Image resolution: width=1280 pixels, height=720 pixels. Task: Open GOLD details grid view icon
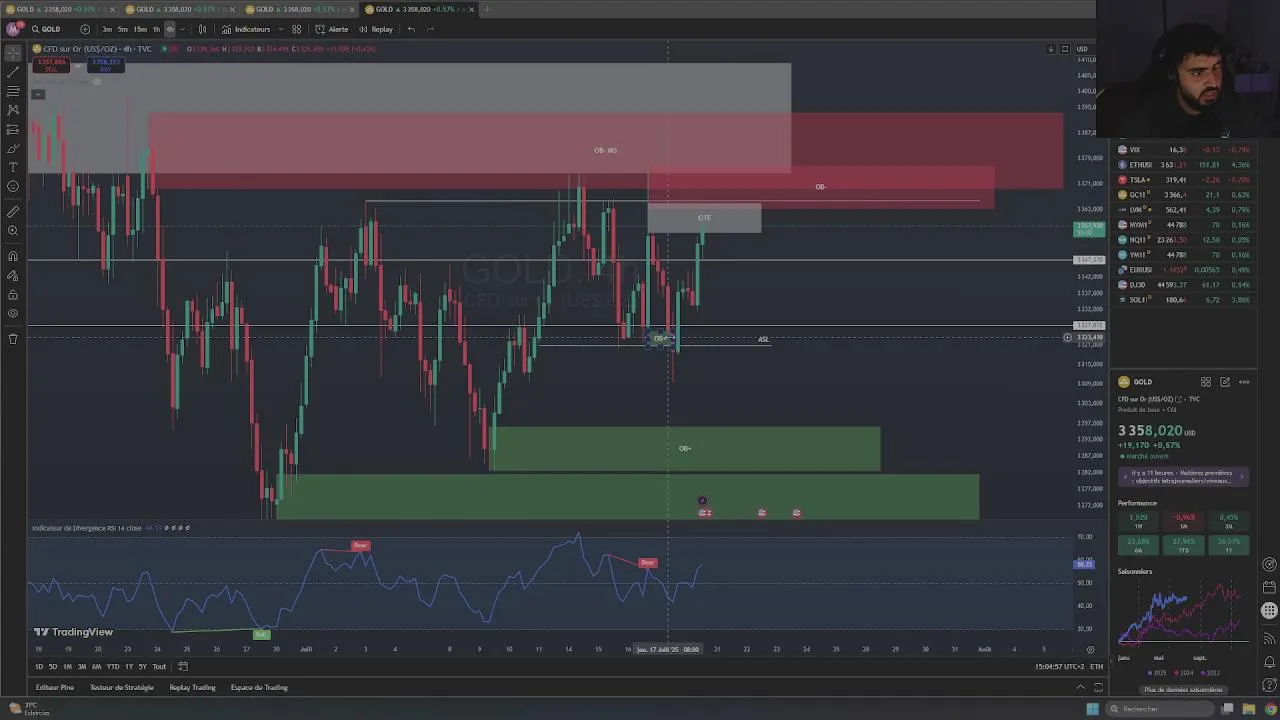1206,382
